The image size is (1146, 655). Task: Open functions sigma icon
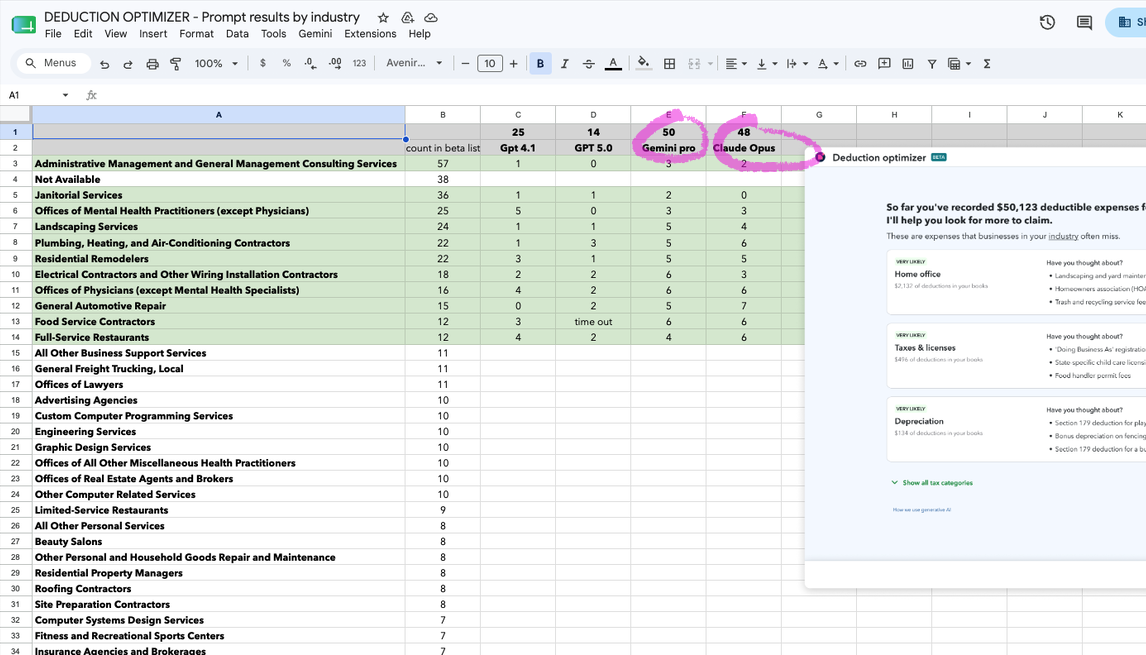tap(987, 64)
